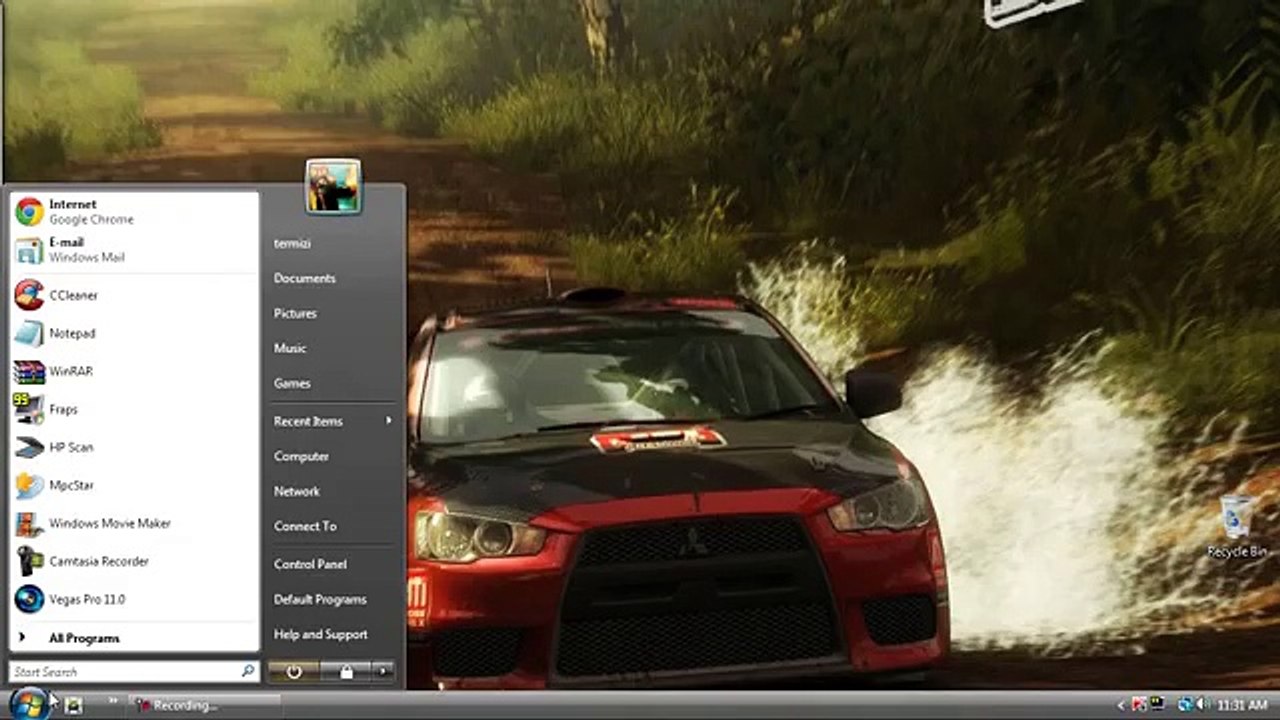Open Fraps from the program list
Viewport: 1280px width, 720px height.
coord(133,409)
